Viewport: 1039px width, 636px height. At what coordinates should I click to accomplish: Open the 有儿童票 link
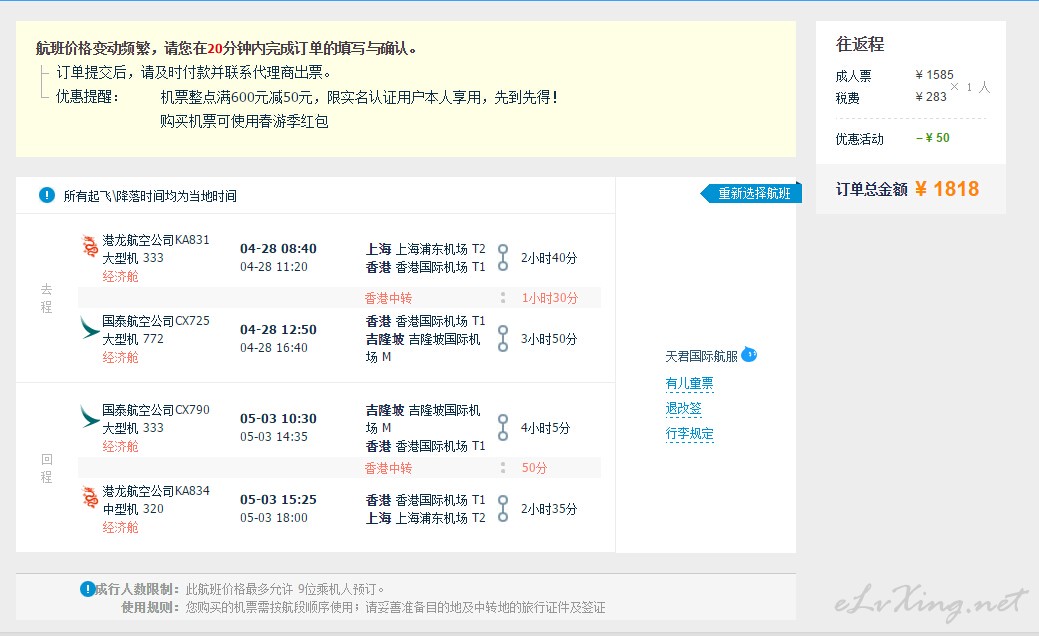coord(689,383)
